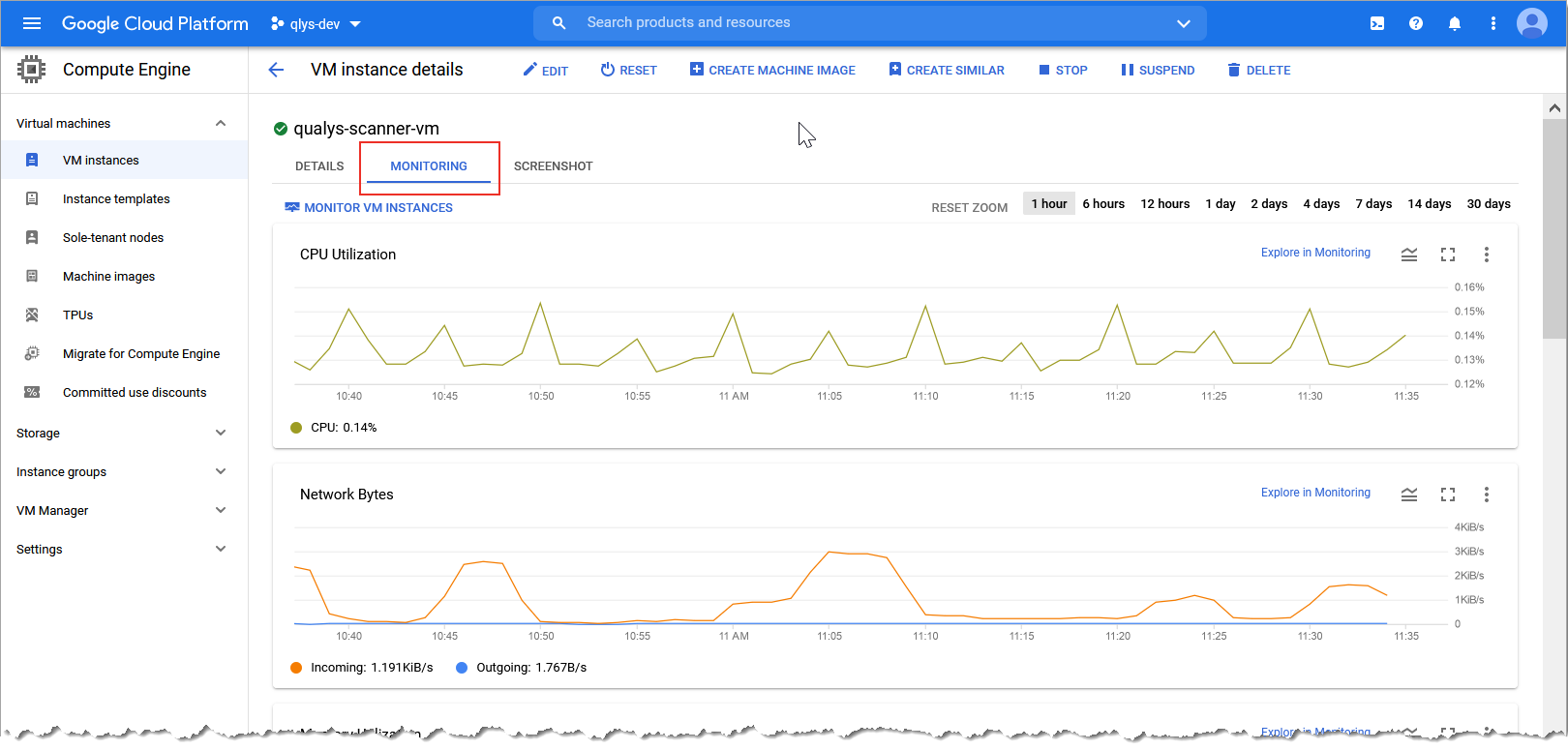Click the back arrow beside VM instance details
Viewport: 1568px width, 750px height.
point(276,70)
